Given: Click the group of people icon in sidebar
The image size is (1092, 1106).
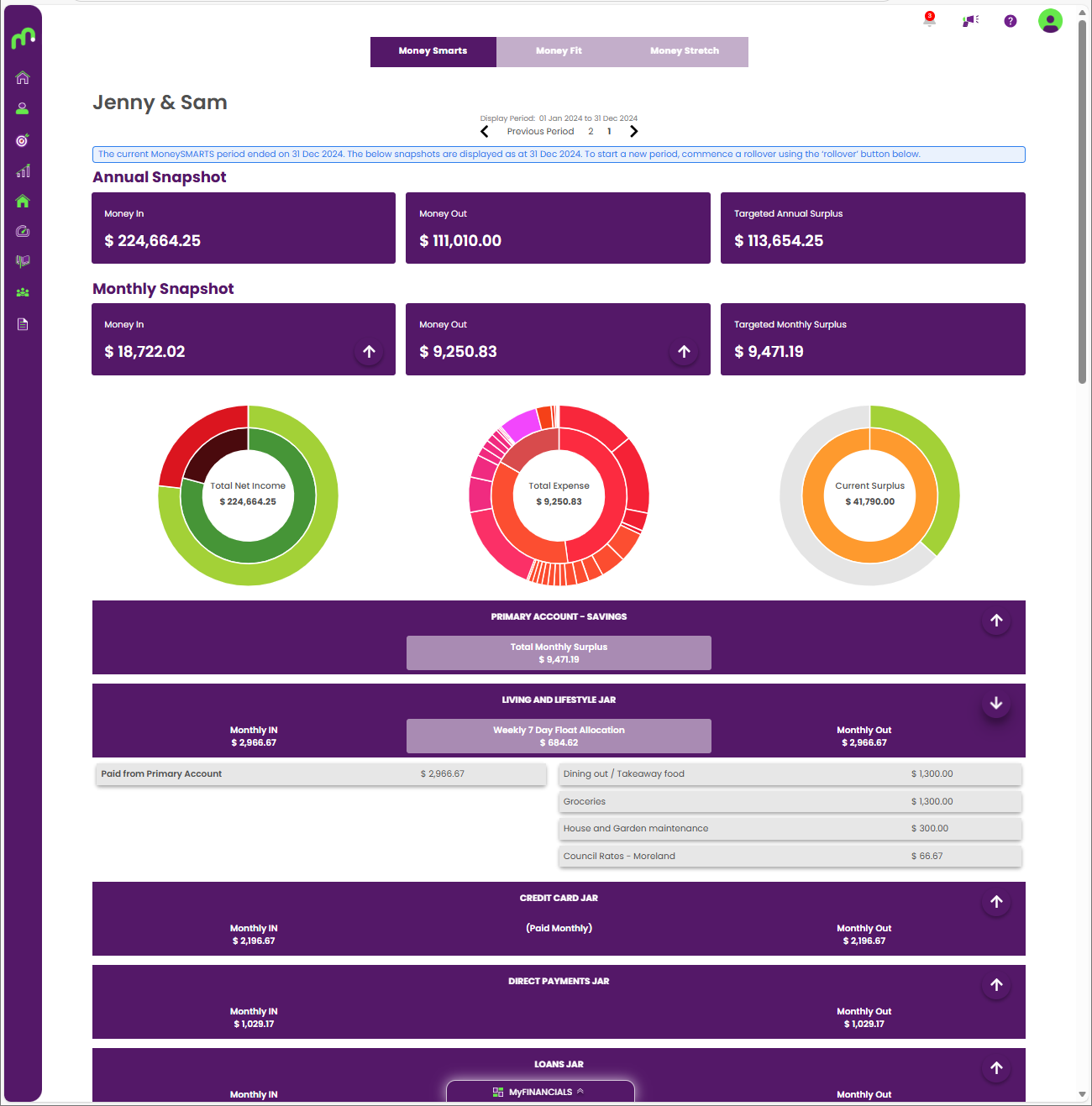Looking at the screenshot, I should tap(23, 292).
